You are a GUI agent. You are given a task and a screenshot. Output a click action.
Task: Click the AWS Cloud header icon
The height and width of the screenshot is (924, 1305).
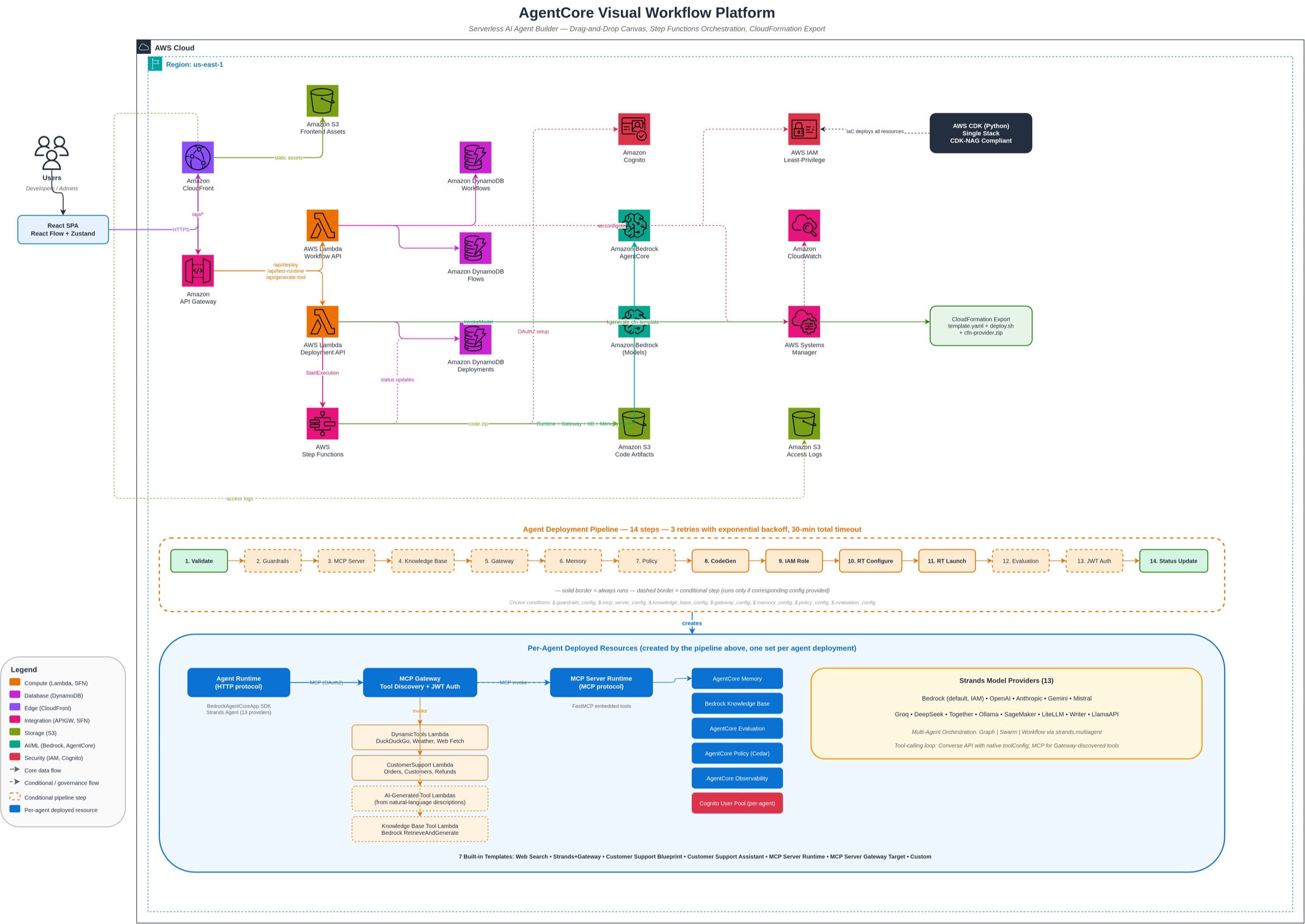click(144, 47)
